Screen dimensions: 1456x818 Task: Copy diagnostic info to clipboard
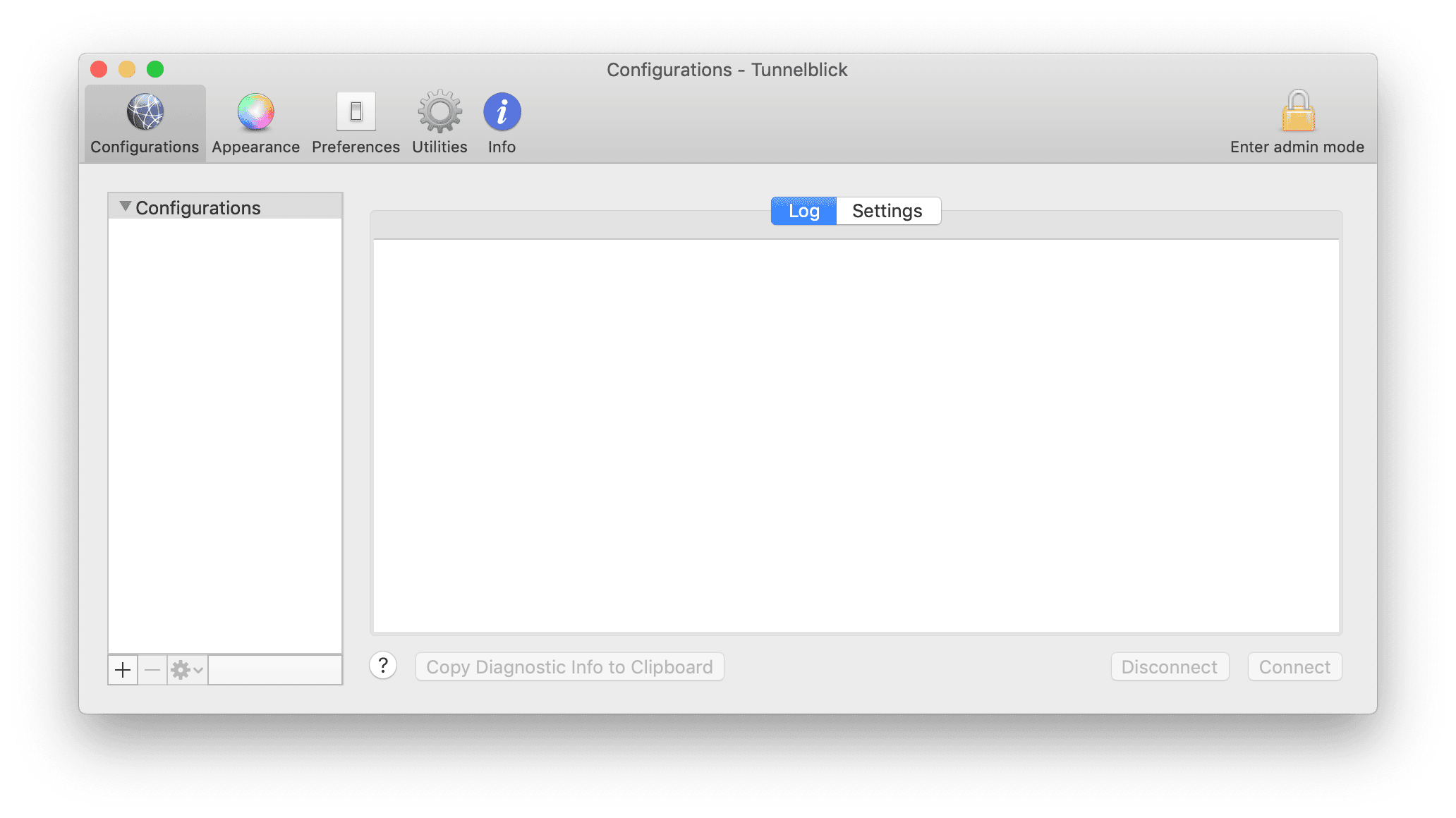point(569,667)
